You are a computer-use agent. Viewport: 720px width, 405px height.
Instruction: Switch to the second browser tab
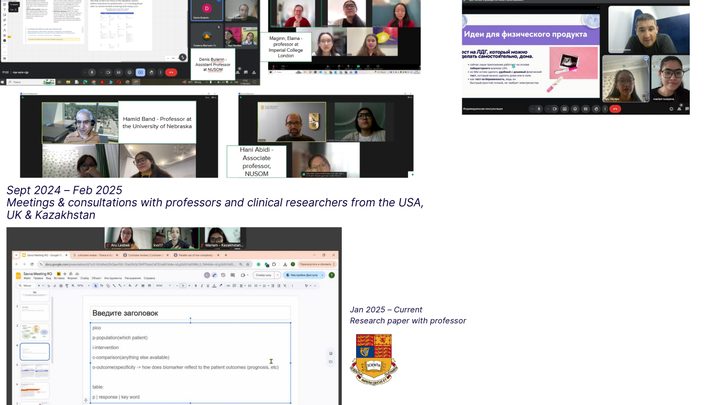tap(95, 255)
